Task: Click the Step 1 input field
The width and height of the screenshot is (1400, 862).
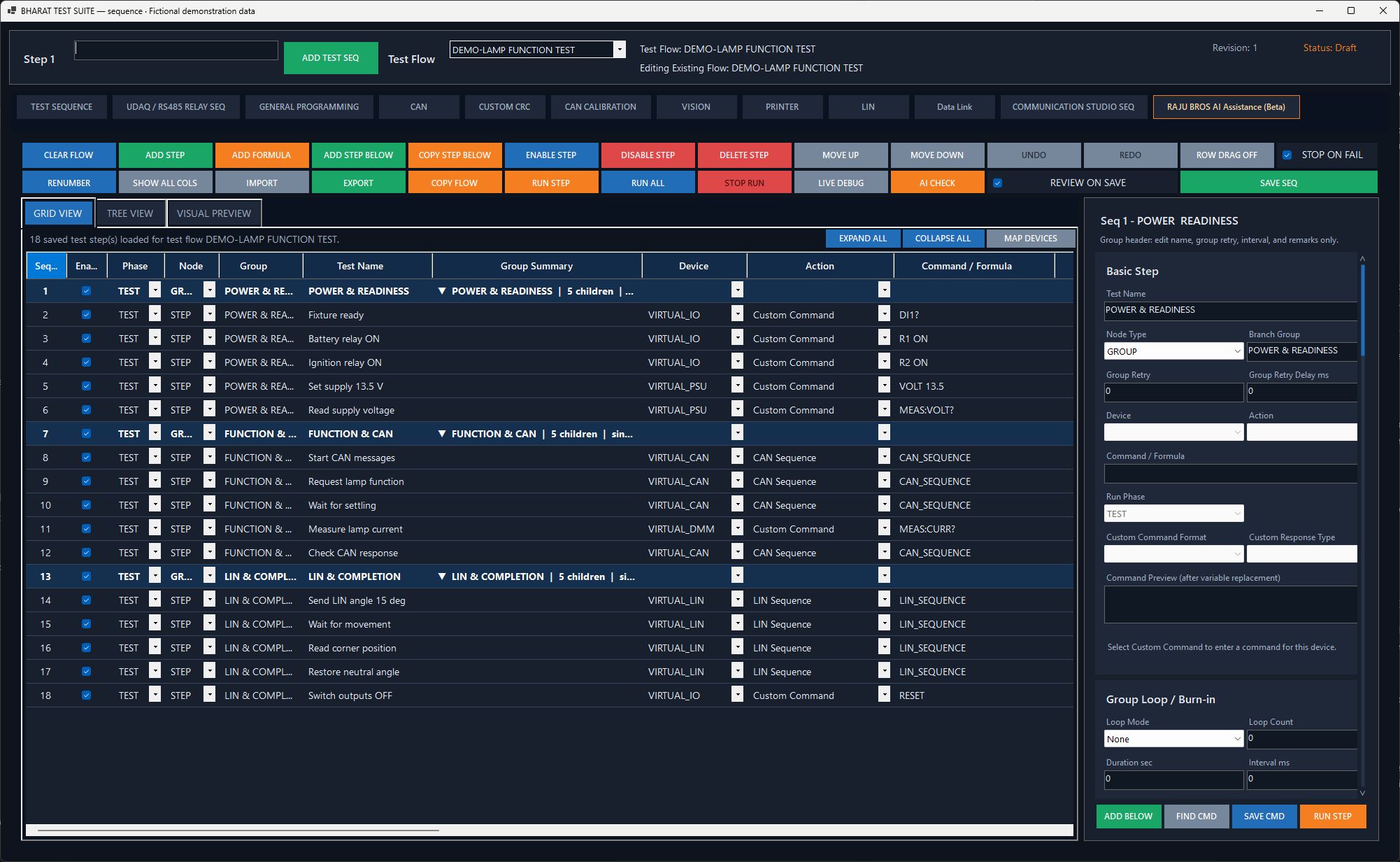Action: coord(176,50)
